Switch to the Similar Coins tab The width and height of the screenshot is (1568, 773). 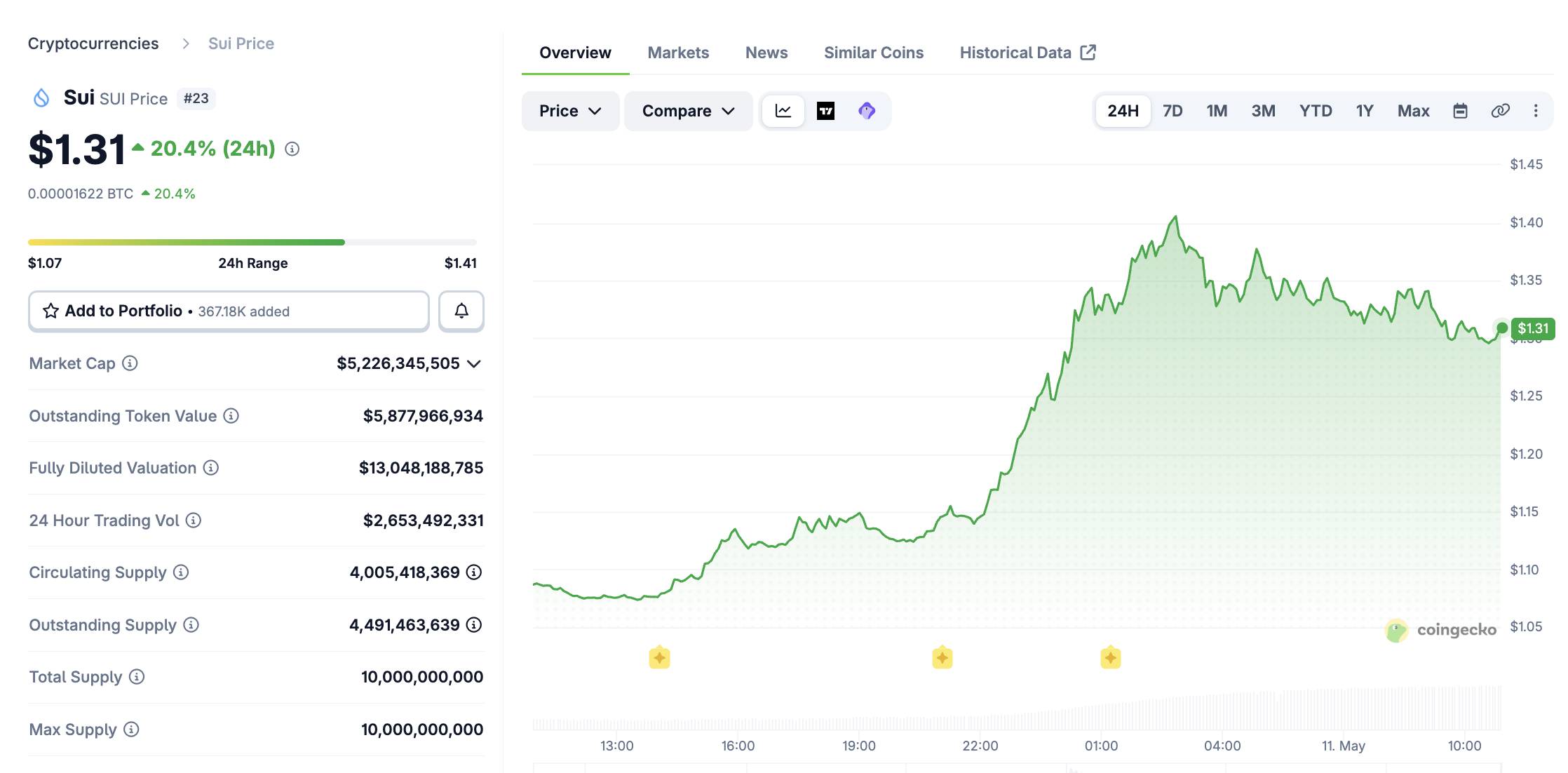click(x=874, y=53)
